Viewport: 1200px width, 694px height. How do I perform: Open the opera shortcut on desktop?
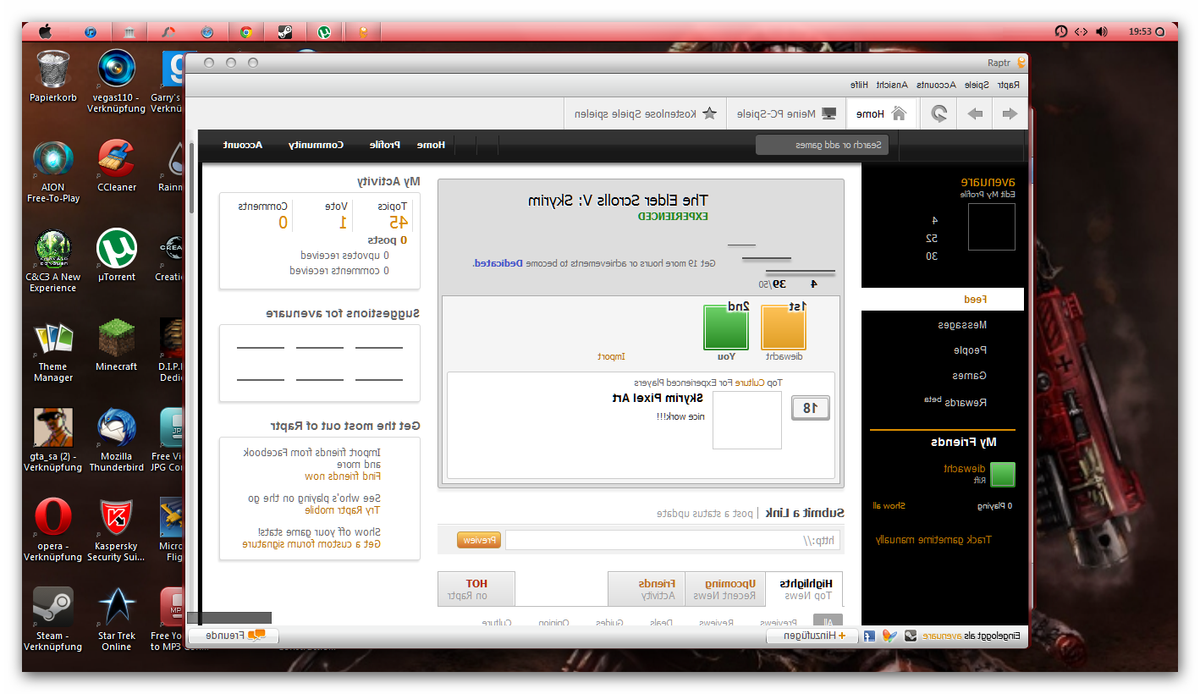tap(53, 531)
